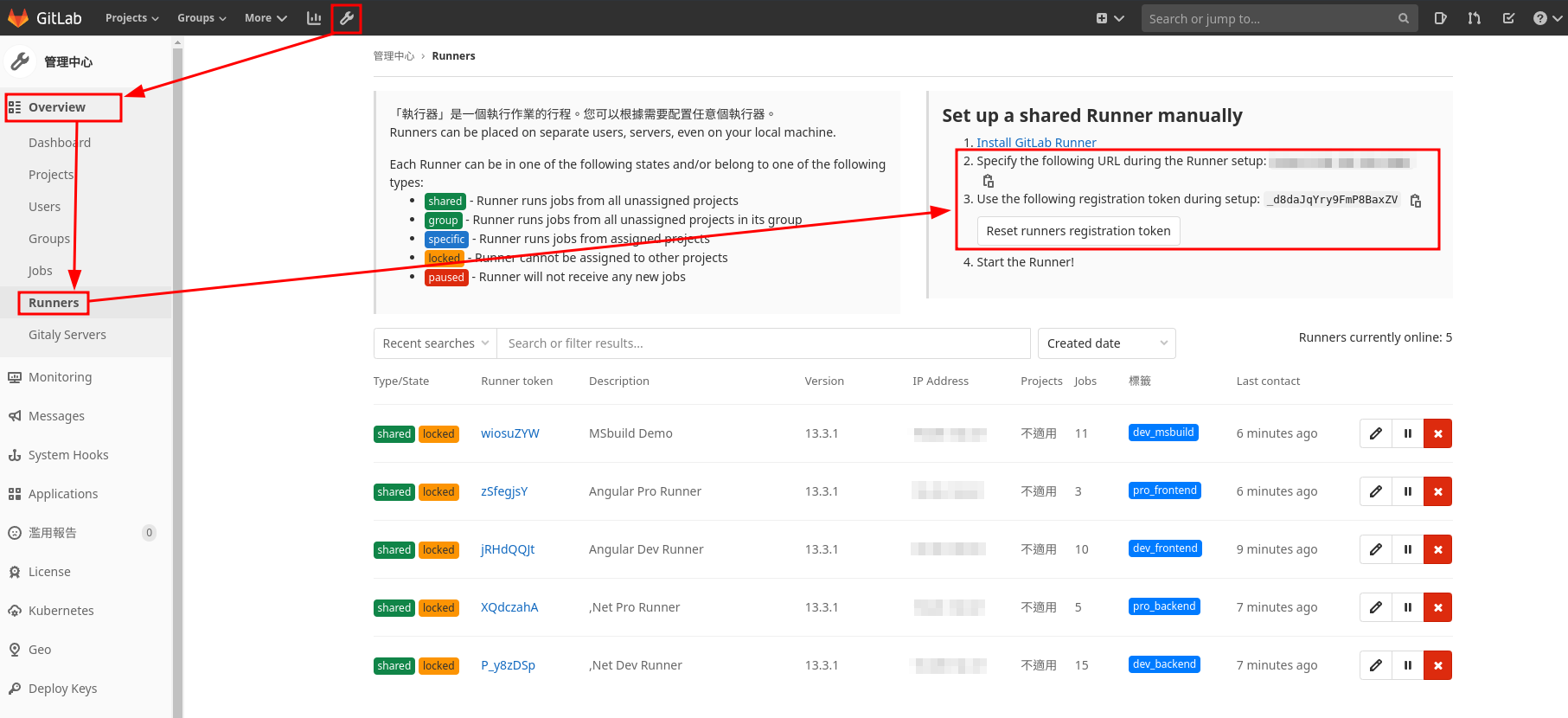The image size is (1568, 718).
Task: Open the GitLab logo home link
Action: (45, 17)
